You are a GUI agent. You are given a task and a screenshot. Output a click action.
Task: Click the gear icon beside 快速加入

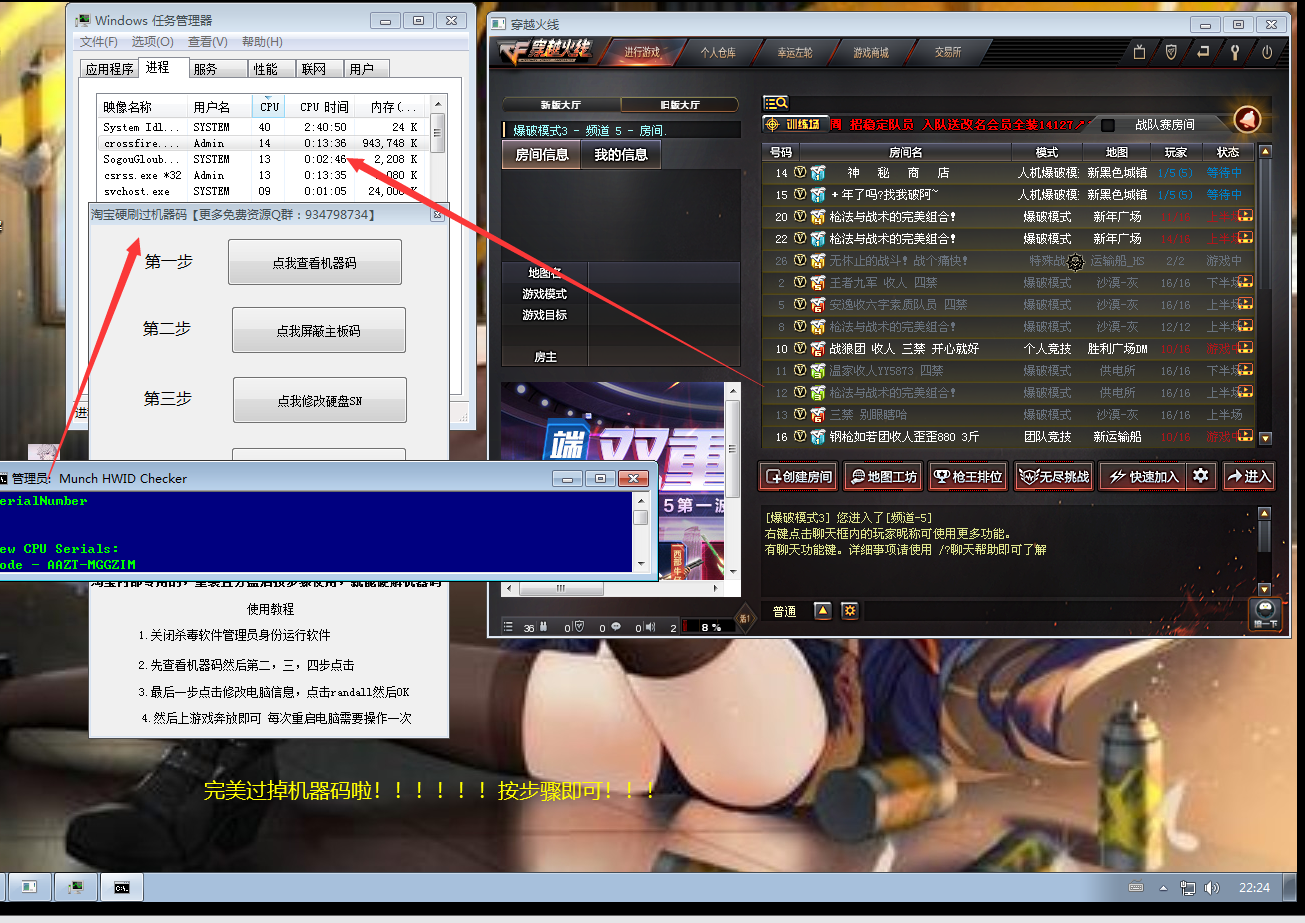(1201, 476)
